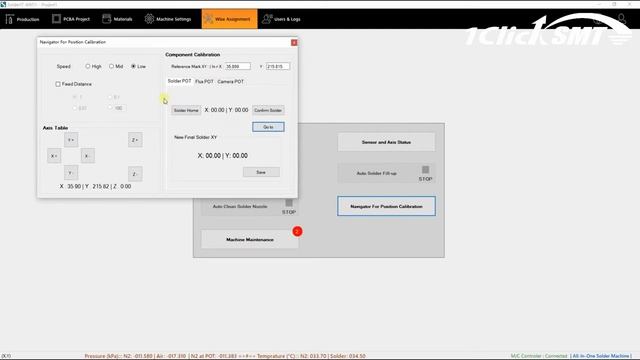Click the Component Calibration heading
The width and height of the screenshot is (640, 360).
(193, 54)
